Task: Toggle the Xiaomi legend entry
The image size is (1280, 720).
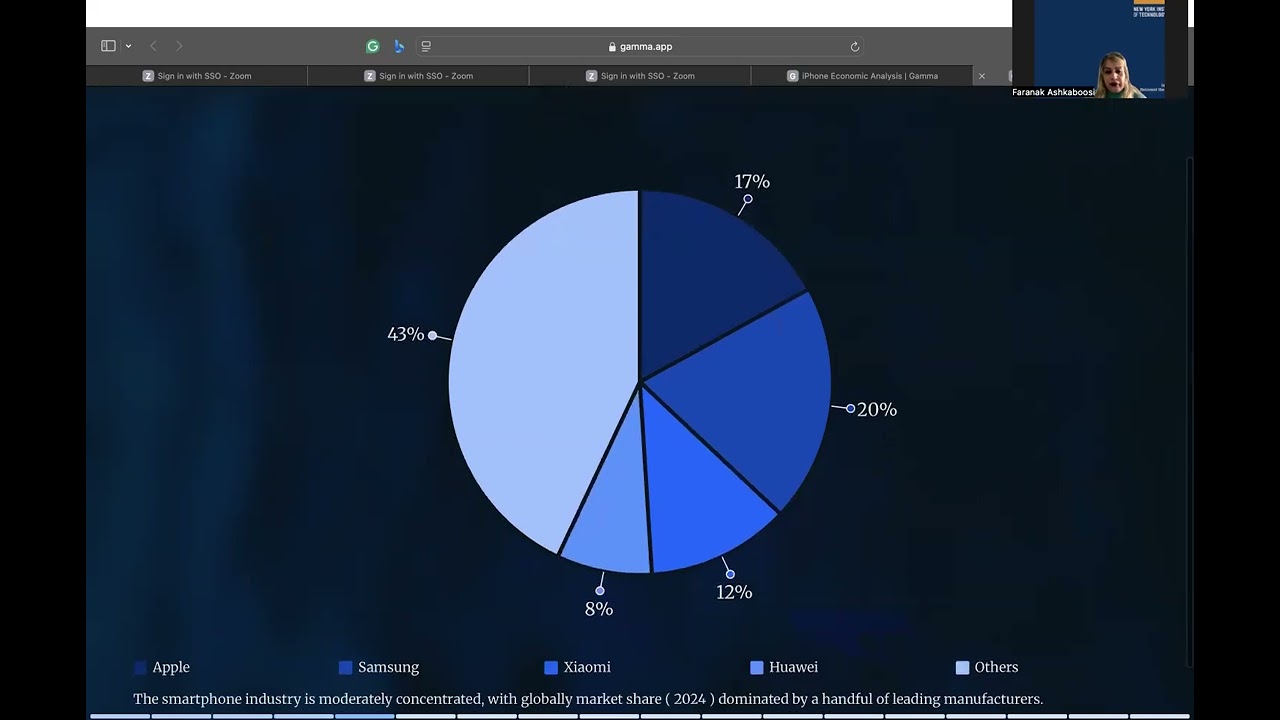Action: point(577,667)
